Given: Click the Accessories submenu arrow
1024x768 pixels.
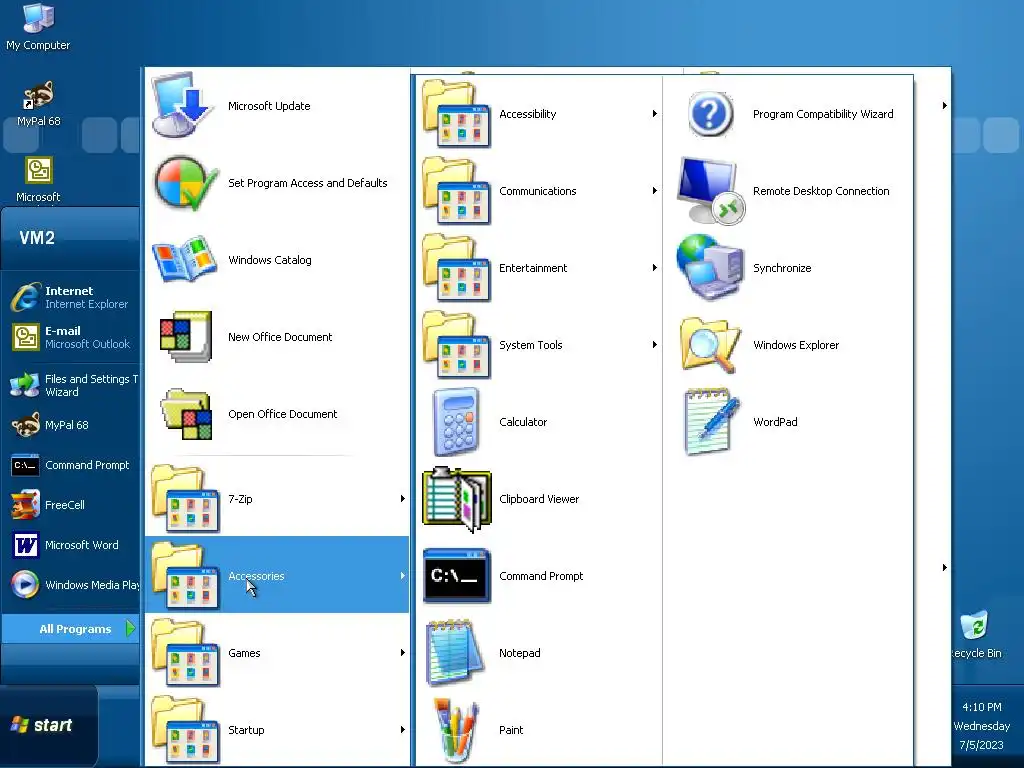Looking at the screenshot, I should tap(402, 576).
